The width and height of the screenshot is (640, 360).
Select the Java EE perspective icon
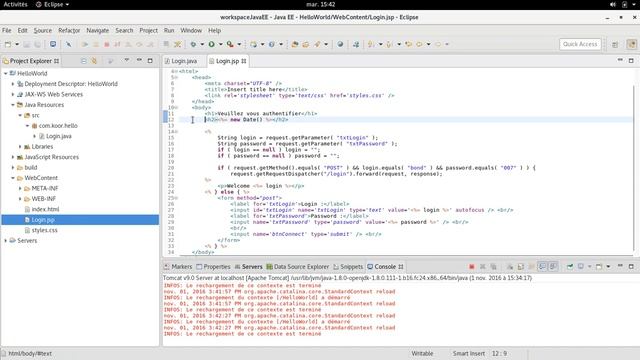pos(631,44)
